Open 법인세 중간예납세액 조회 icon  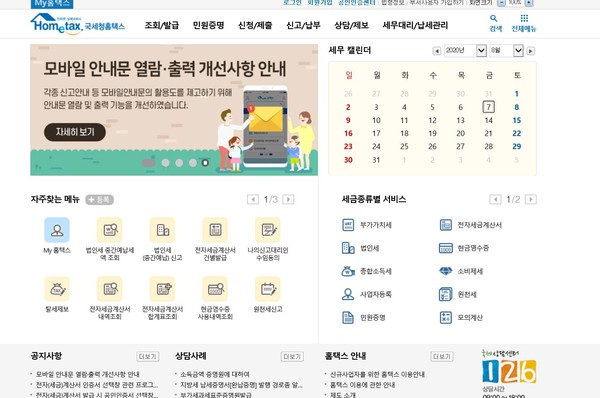pyautogui.click(x=110, y=230)
